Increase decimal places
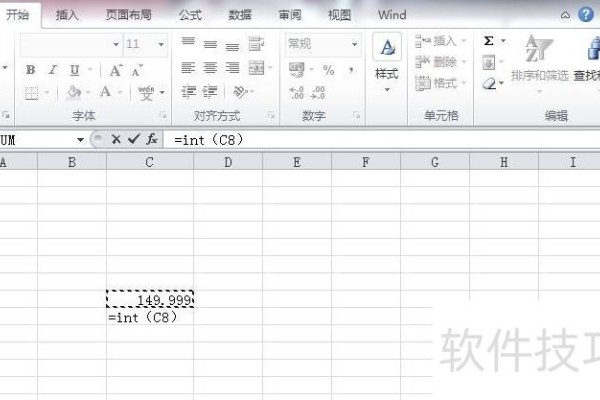This screenshot has height=400, width=600. tap(296, 93)
